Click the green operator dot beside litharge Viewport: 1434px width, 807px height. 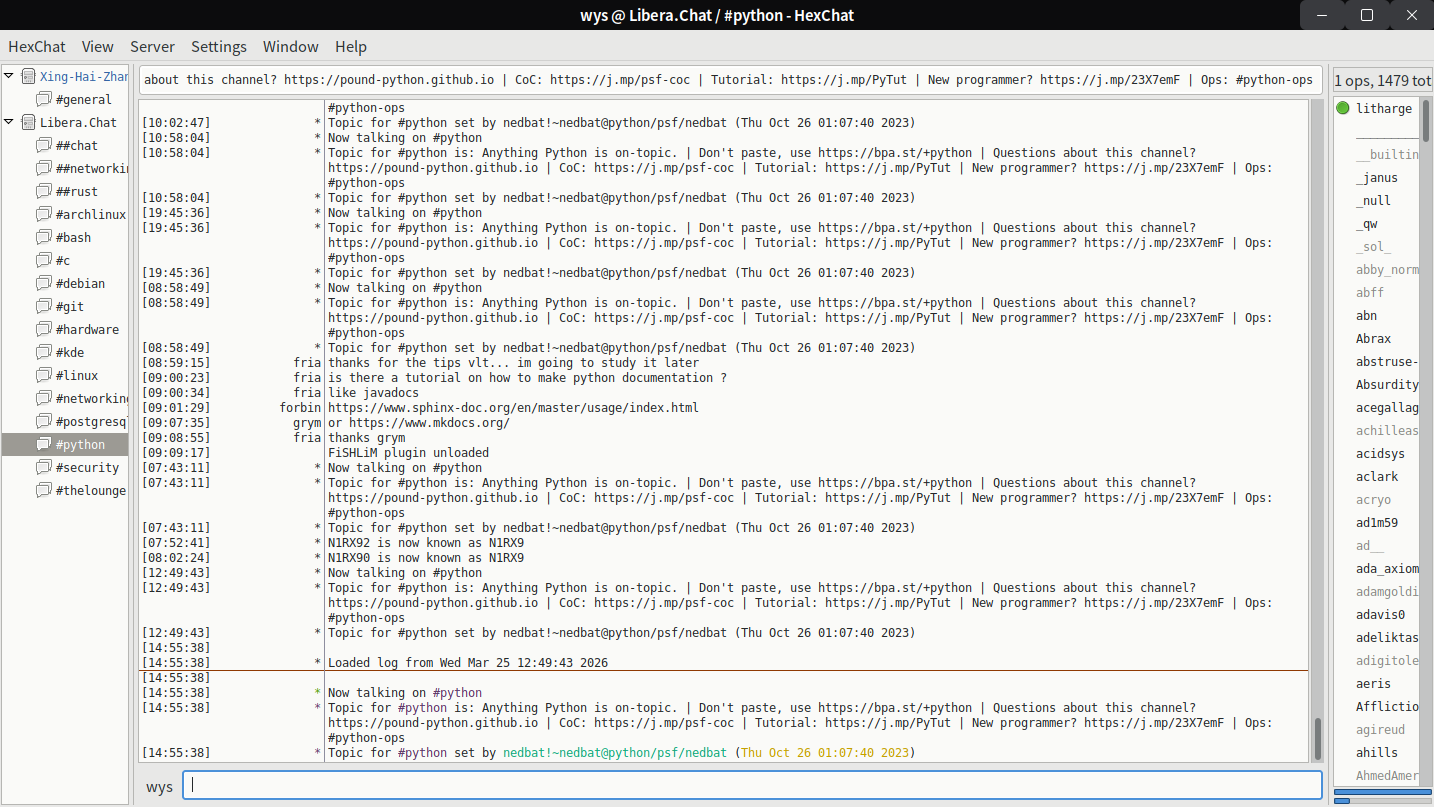[x=1342, y=109]
